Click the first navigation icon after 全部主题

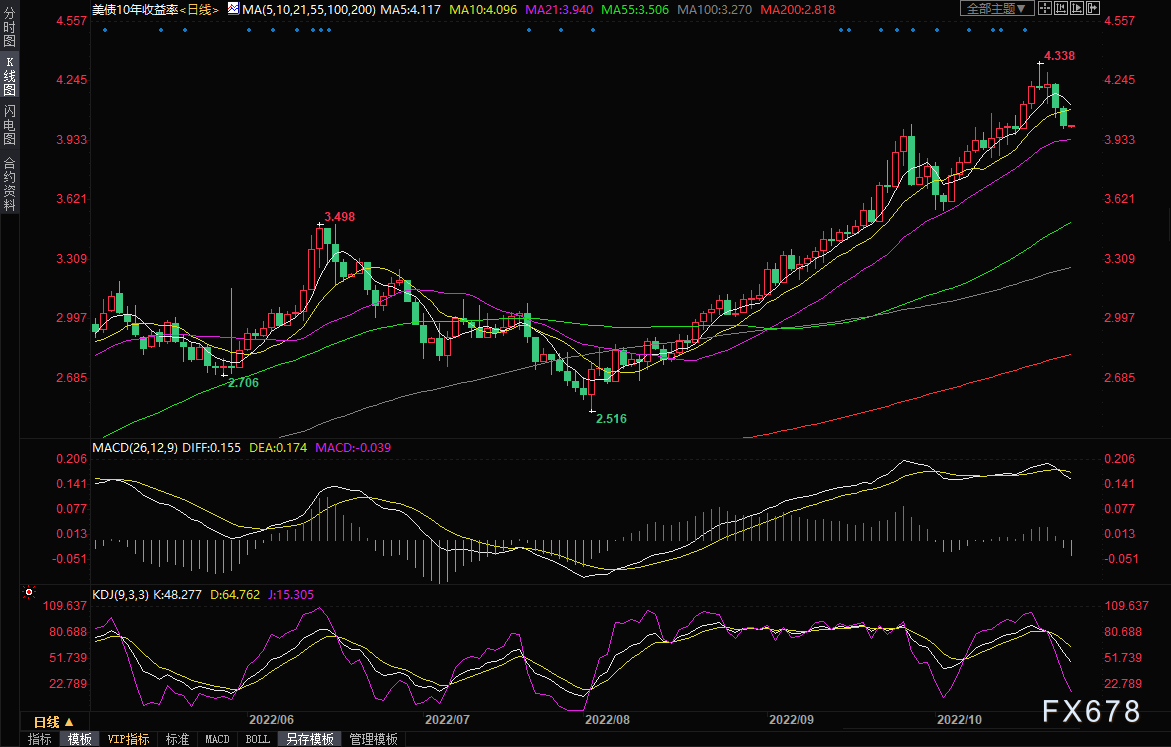(1047, 9)
